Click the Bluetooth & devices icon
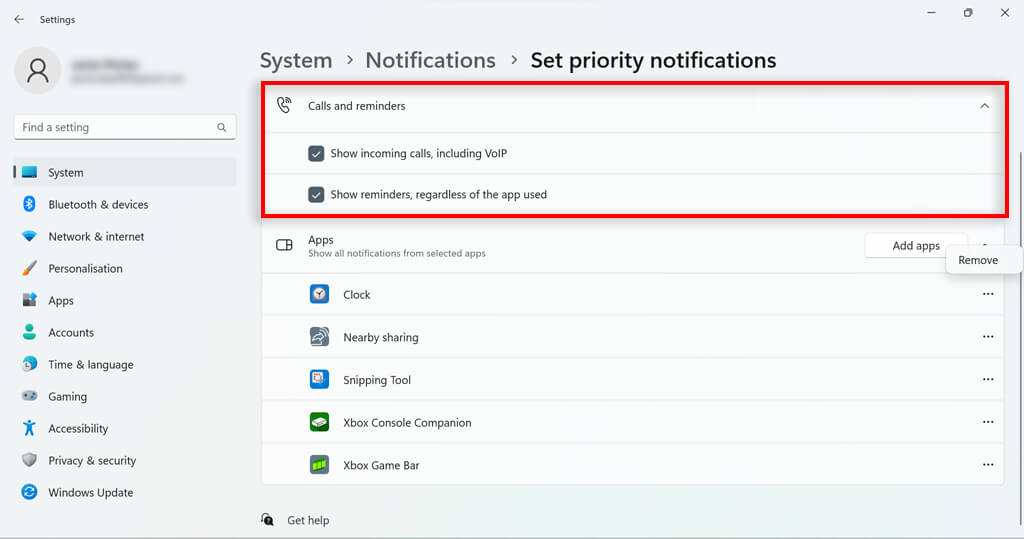1024x539 pixels. [x=29, y=204]
